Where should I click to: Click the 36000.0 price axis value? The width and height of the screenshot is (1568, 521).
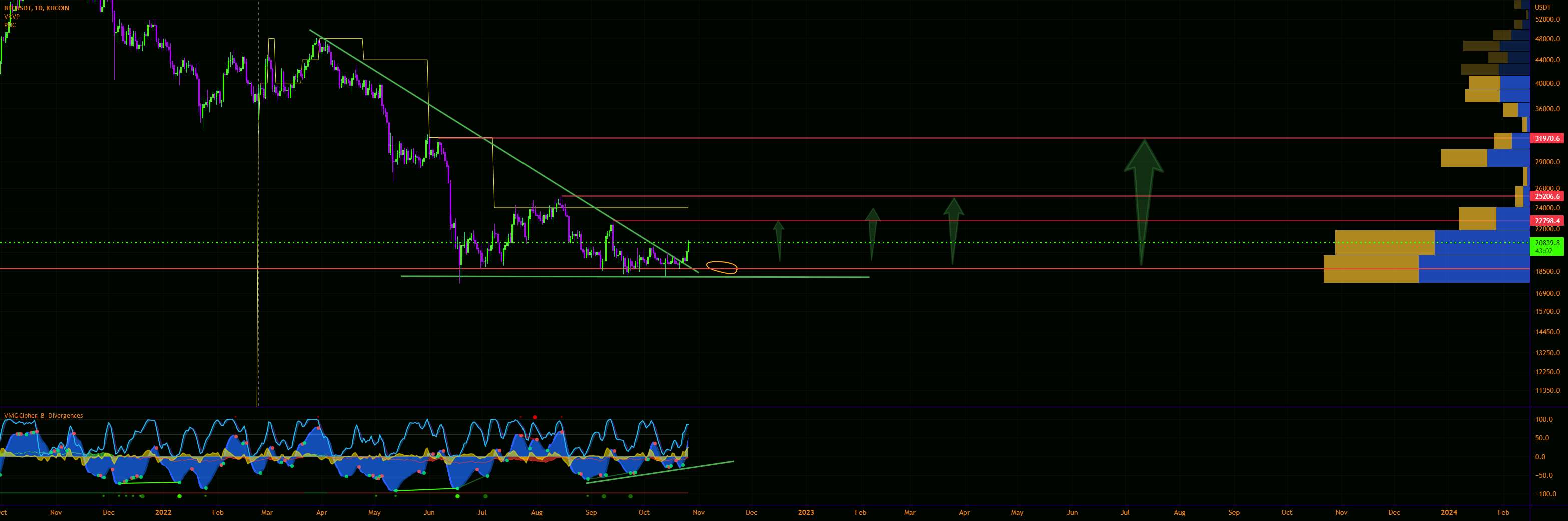[x=1547, y=110]
